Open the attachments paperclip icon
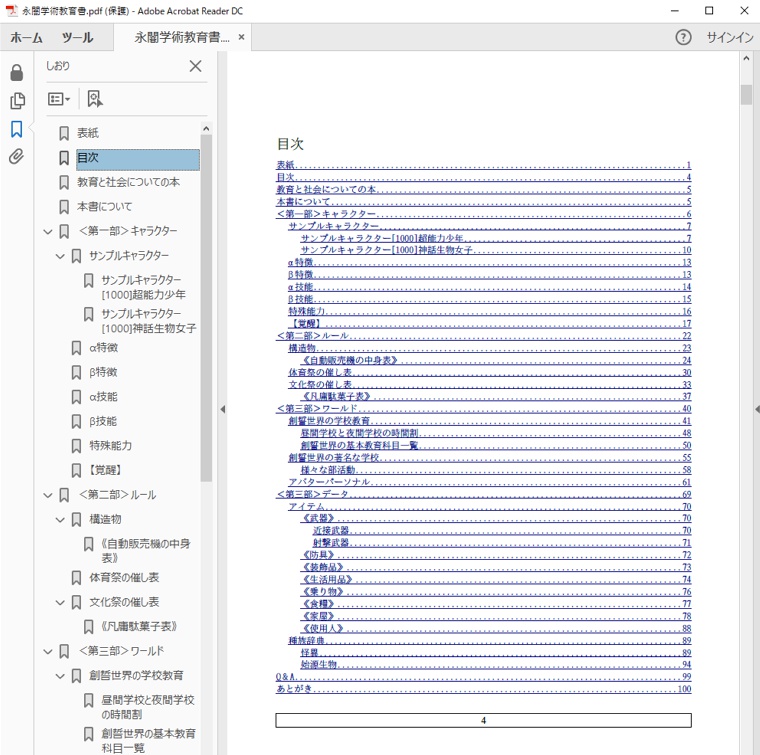 [x=16, y=157]
